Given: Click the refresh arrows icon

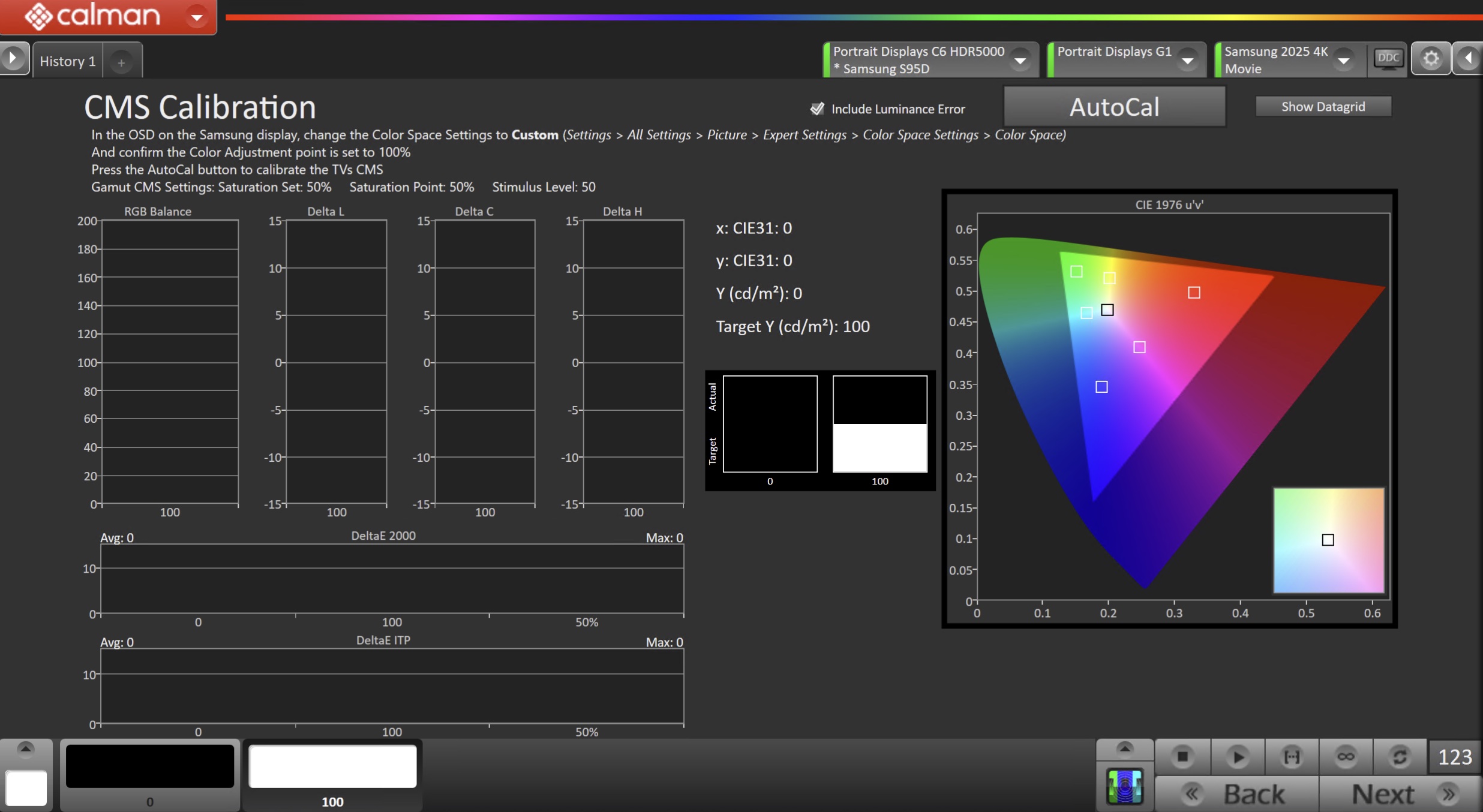Looking at the screenshot, I should point(1400,757).
